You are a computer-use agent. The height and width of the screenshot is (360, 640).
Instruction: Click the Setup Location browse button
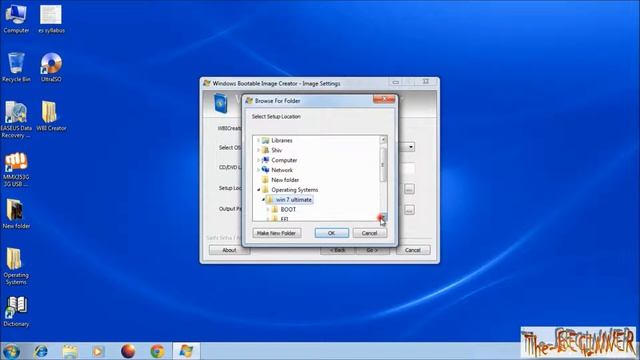coord(409,189)
